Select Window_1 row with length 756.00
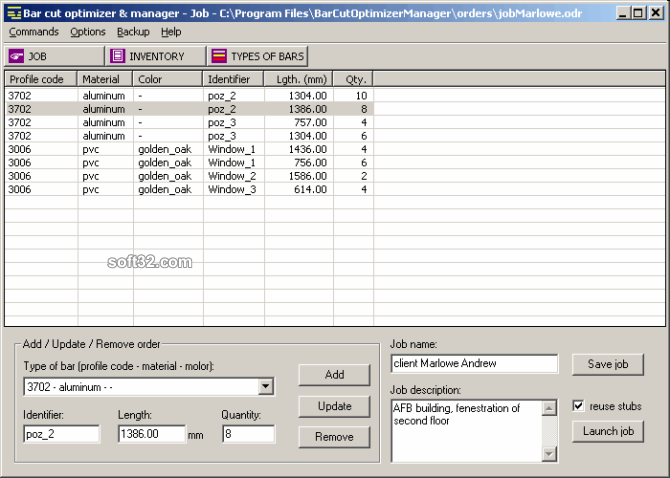 coord(189,162)
